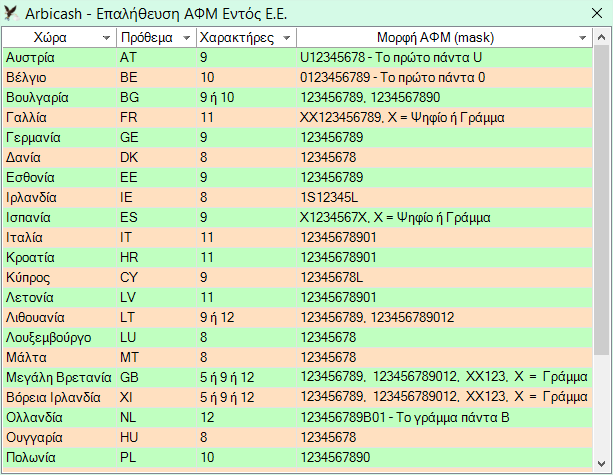Open the Χώρα column filter dropdown
This screenshot has height=475, width=613.
click(106, 38)
